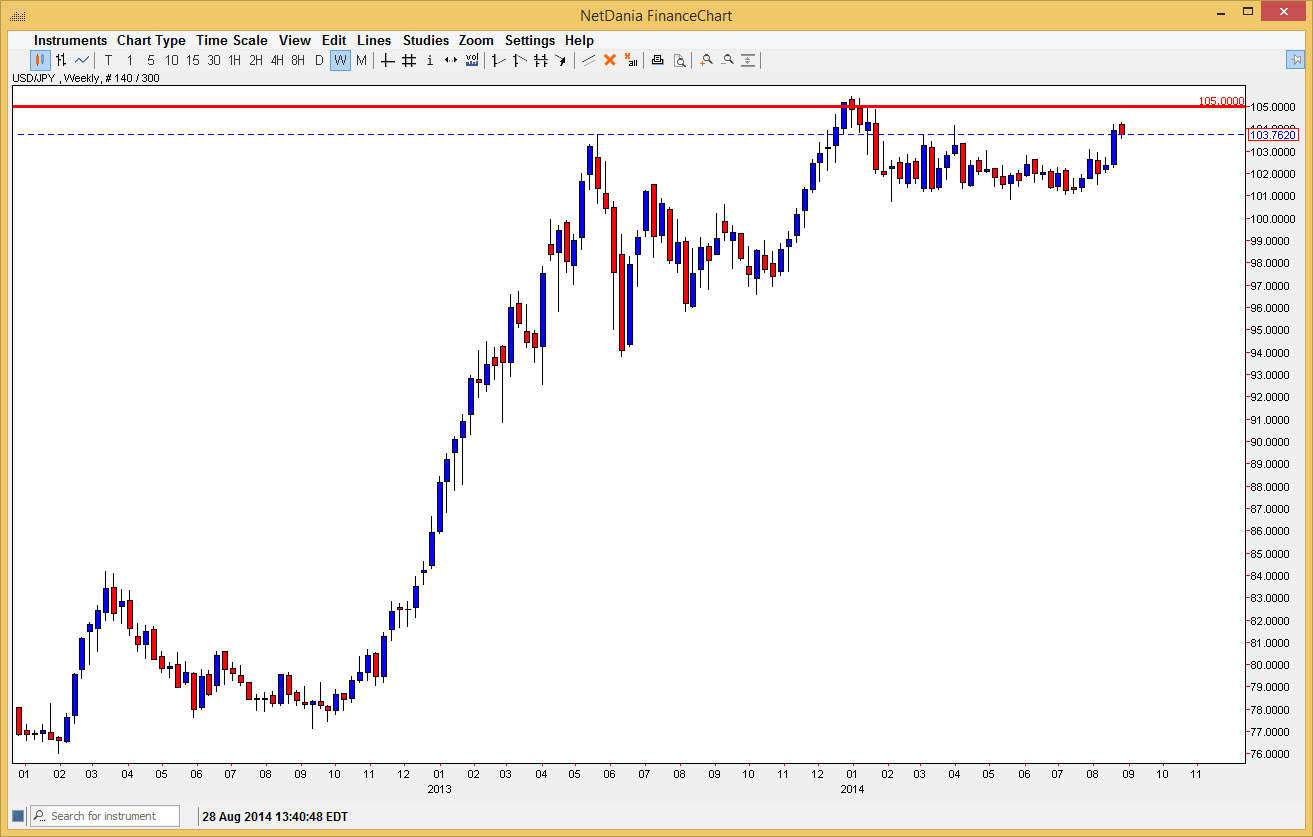Click the volume indicator icon
The width and height of the screenshot is (1313, 837).
[x=472, y=60]
